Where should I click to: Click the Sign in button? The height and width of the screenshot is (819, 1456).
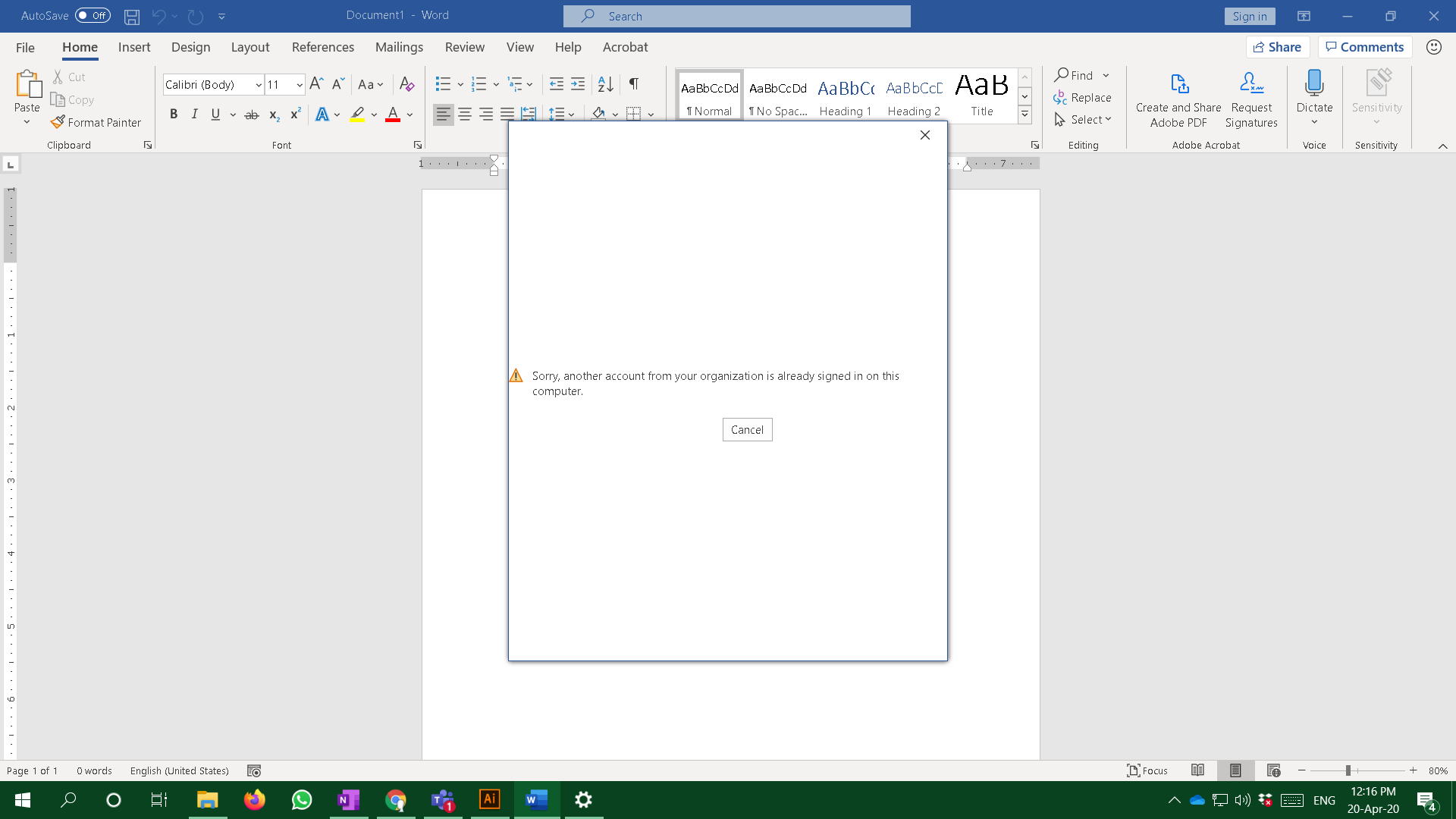click(x=1249, y=16)
